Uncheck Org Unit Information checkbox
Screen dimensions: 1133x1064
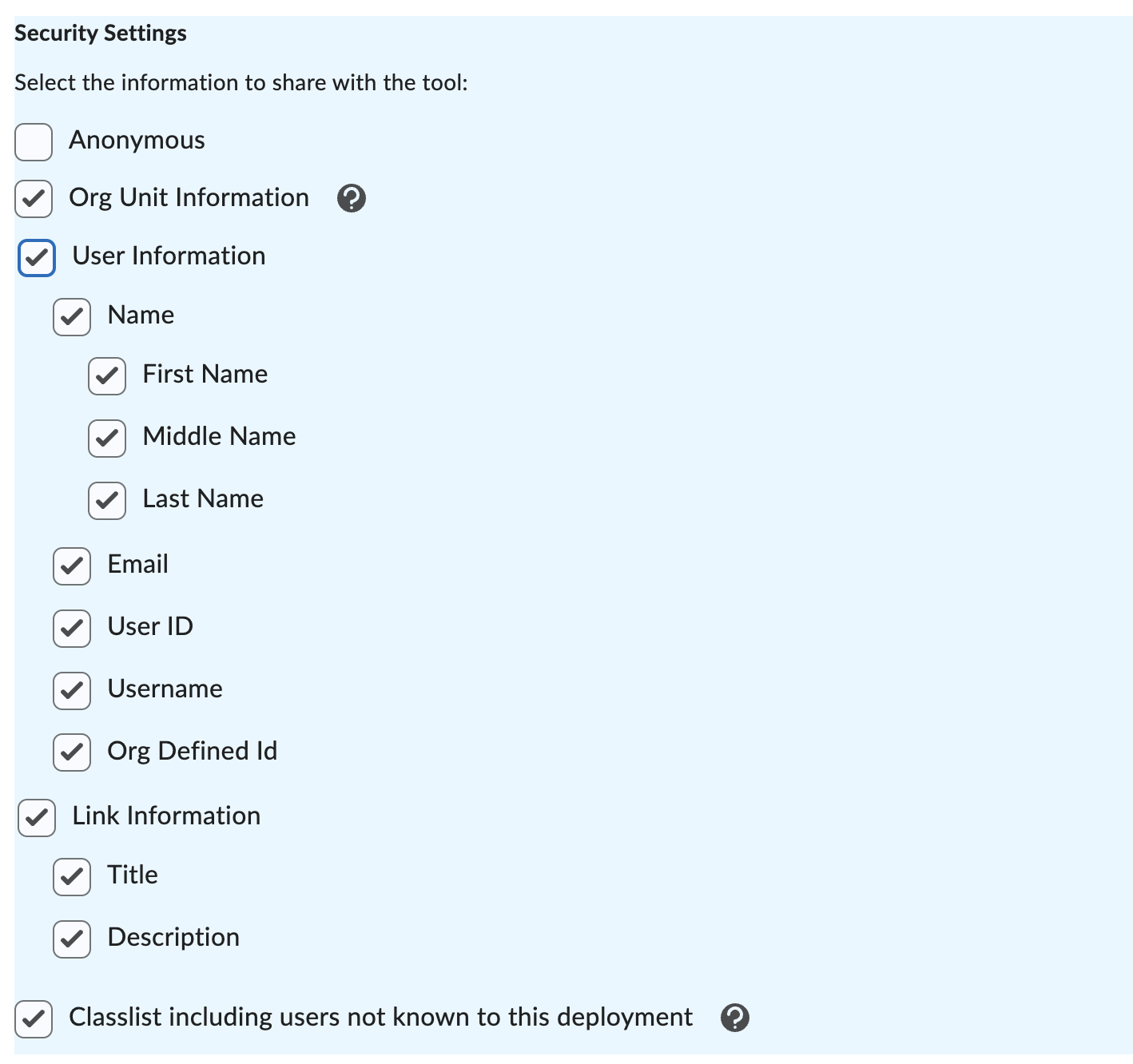[34, 199]
